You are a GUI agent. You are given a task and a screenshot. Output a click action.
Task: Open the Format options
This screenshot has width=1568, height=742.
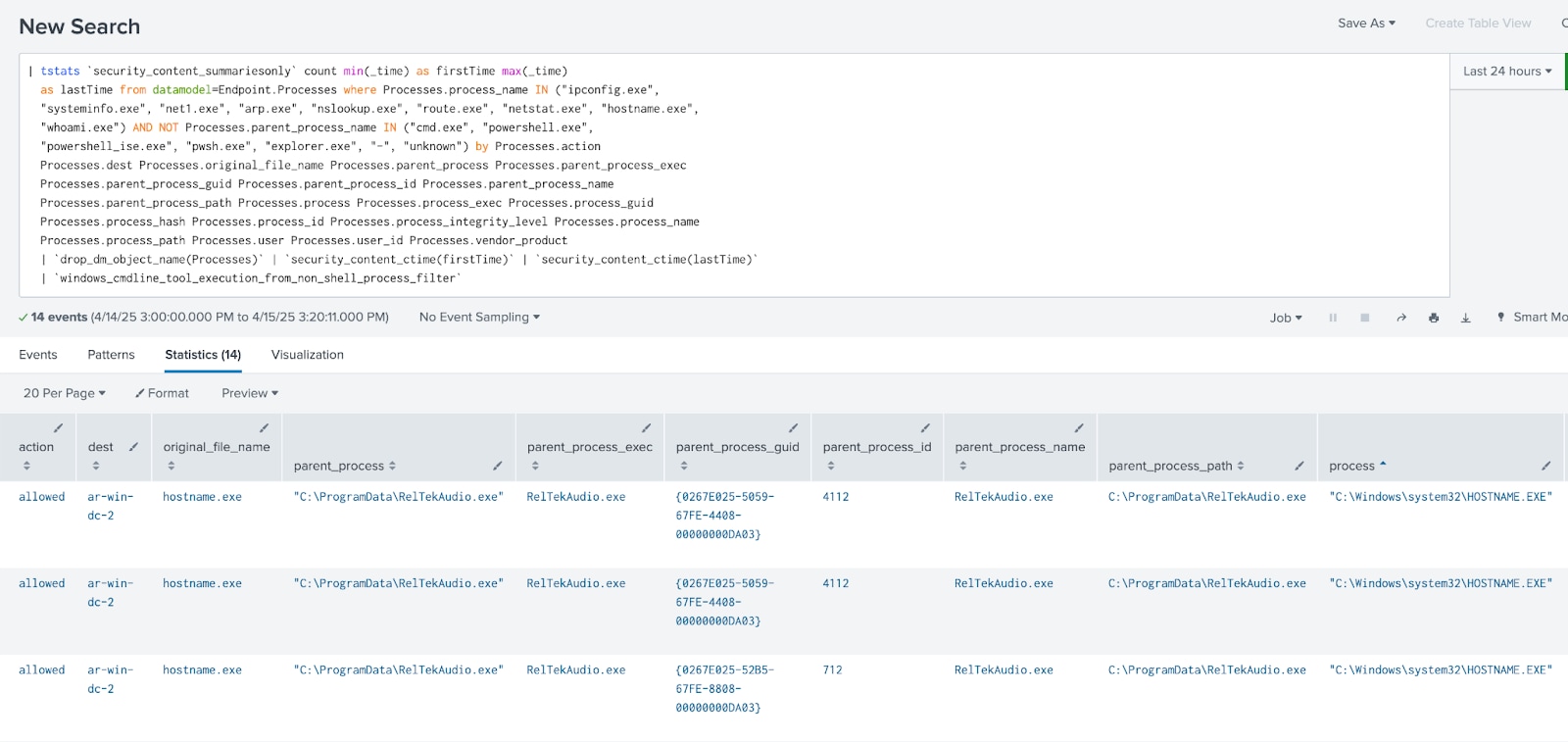point(162,393)
